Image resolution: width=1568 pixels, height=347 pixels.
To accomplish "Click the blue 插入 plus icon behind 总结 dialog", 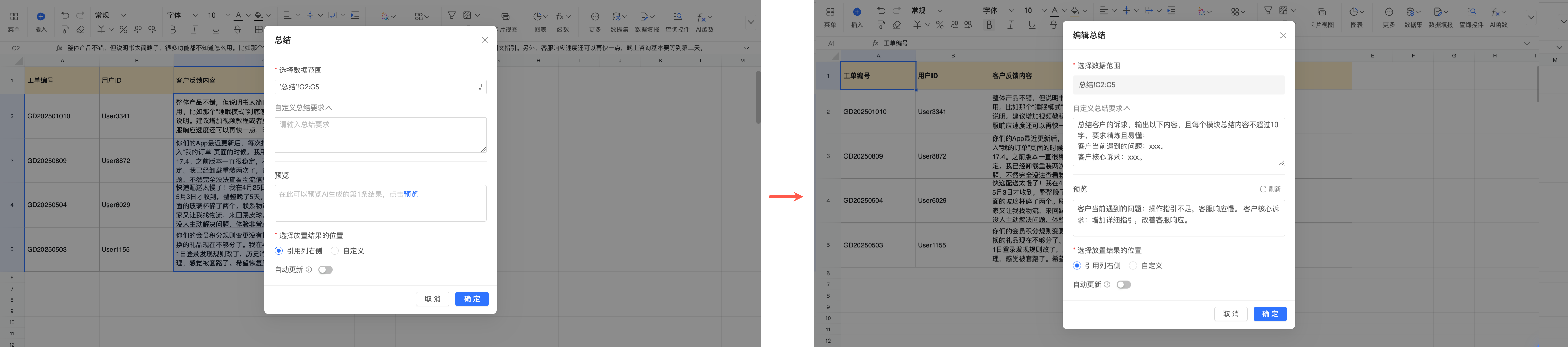I will [41, 16].
